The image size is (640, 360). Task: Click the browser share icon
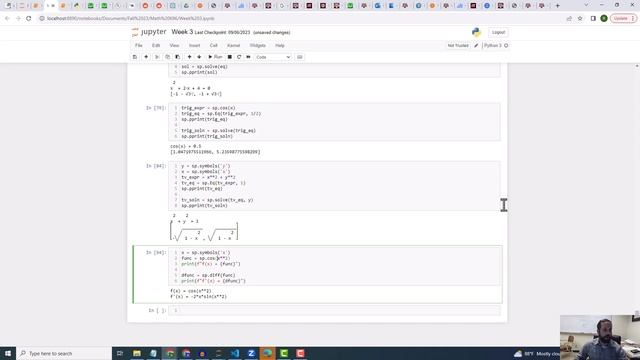pyautogui.click(x=569, y=18)
